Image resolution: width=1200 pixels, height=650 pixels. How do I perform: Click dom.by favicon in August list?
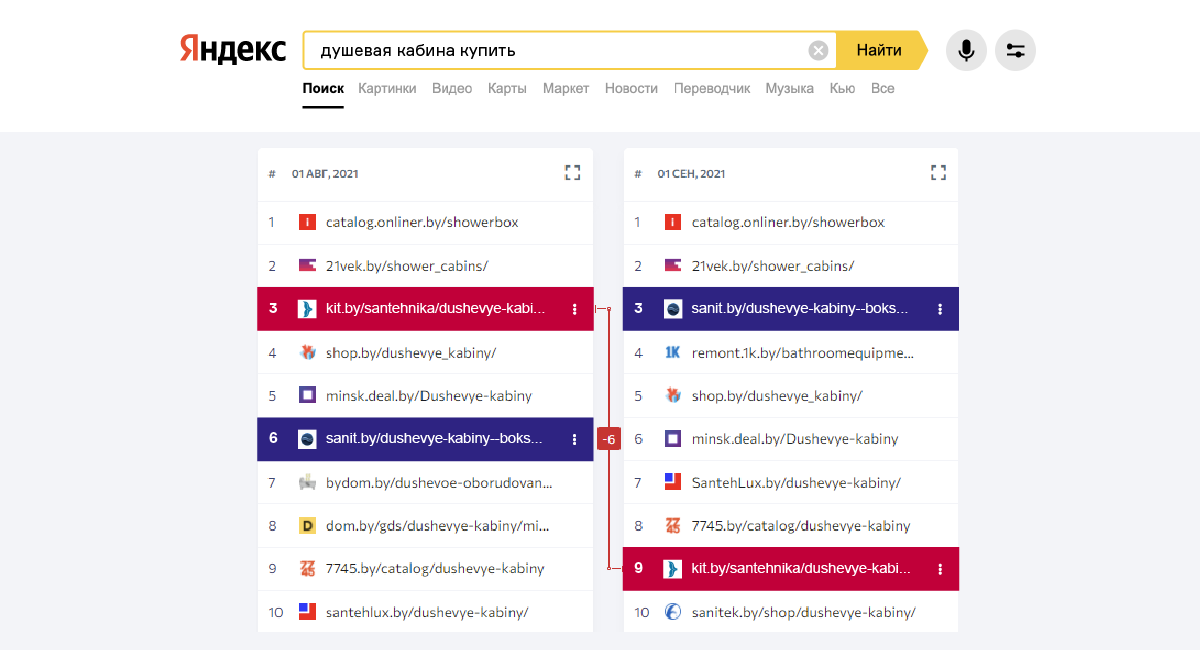(x=307, y=525)
